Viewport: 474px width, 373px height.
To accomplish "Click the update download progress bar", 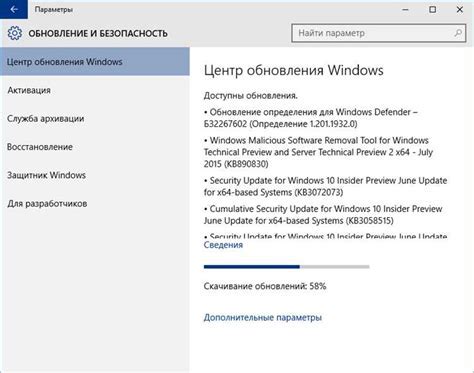I will click(x=287, y=267).
